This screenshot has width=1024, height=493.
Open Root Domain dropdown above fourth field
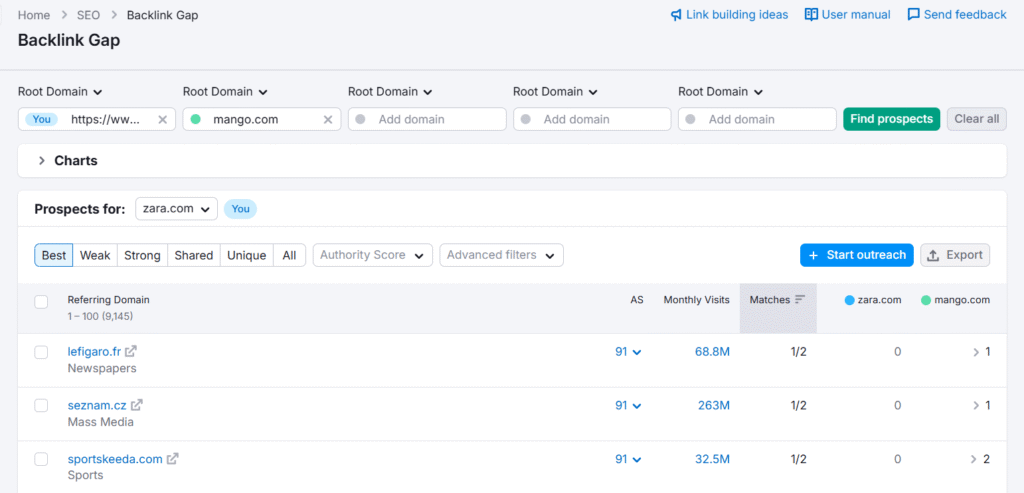[556, 92]
